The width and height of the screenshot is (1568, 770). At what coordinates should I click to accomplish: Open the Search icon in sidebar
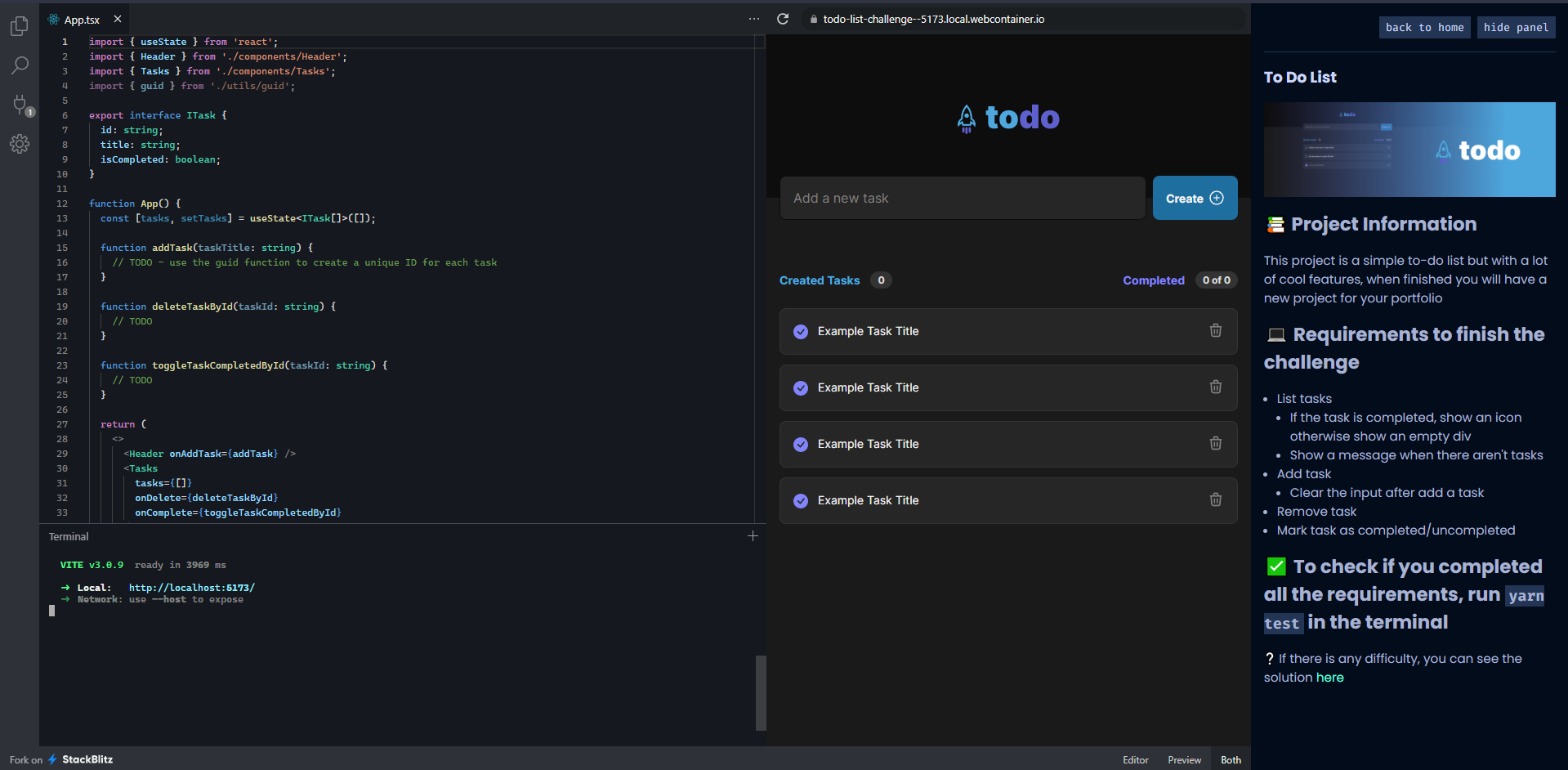click(x=20, y=65)
